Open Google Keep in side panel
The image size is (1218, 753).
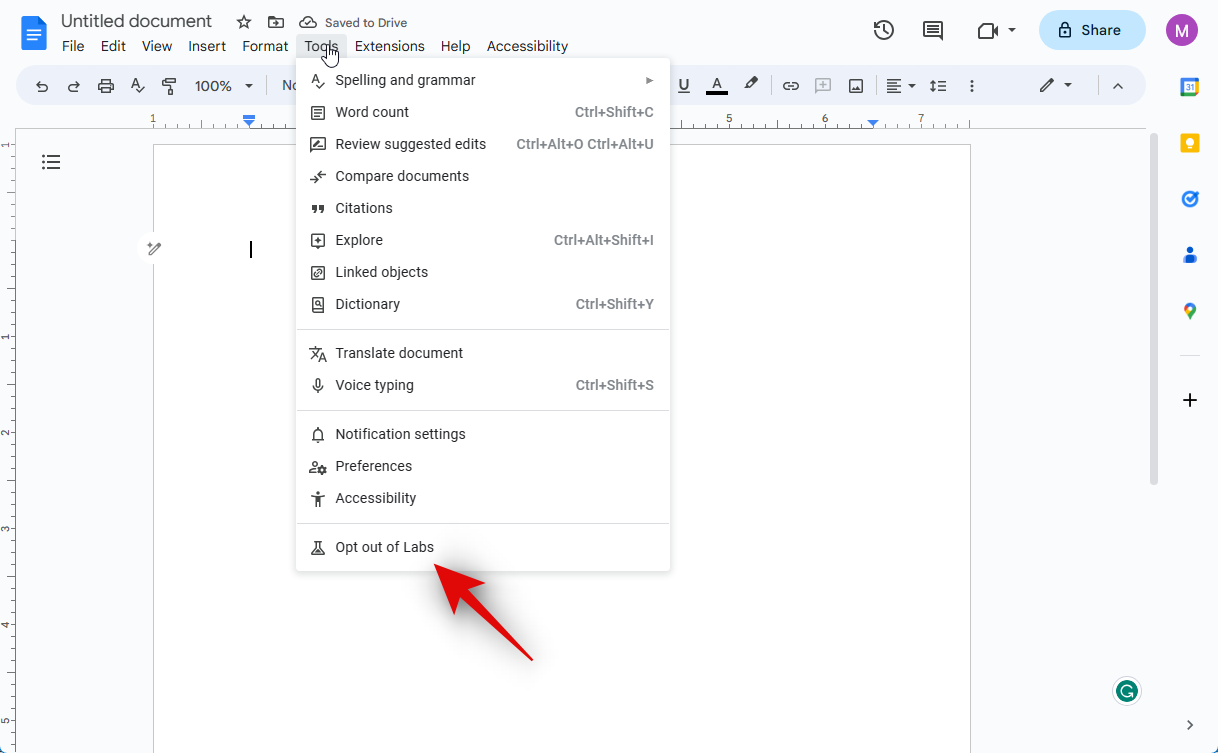pyautogui.click(x=1189, y=143)
